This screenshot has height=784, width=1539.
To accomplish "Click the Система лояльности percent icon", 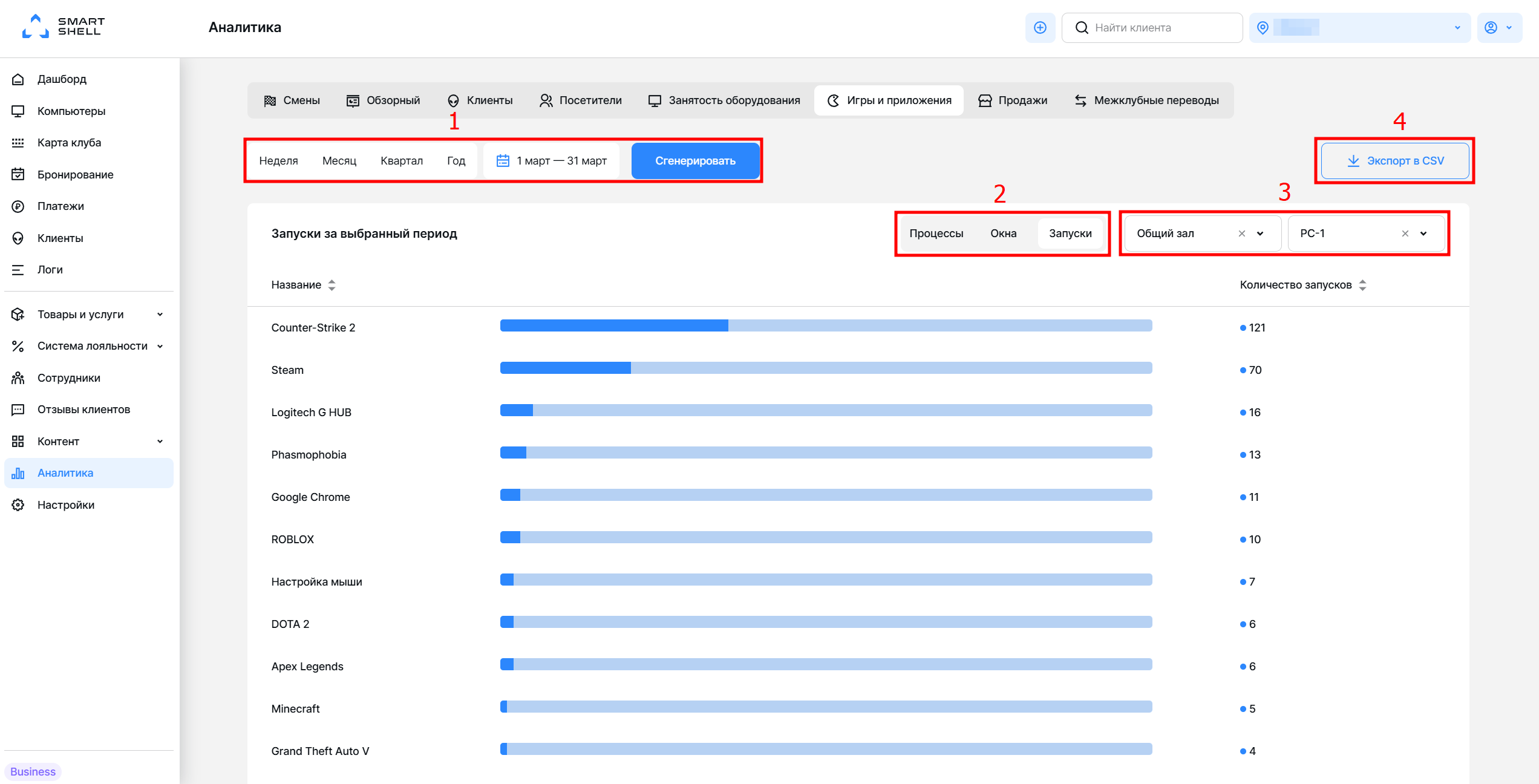I will [x=18, y=346].
